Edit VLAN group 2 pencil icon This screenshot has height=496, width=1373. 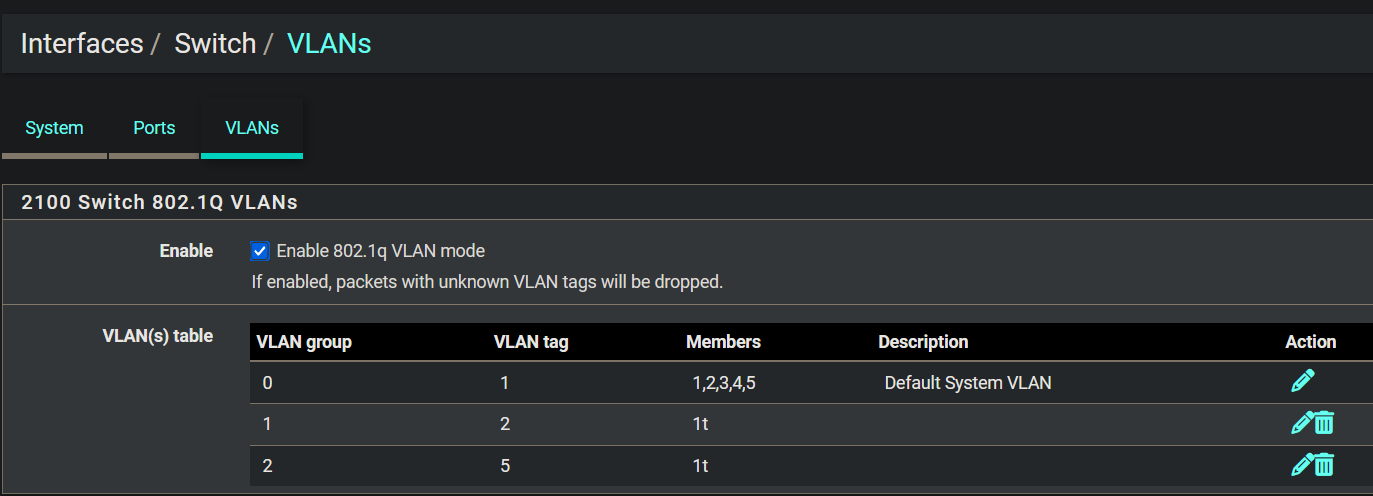pyautogui.click(x=1301, y=464)
